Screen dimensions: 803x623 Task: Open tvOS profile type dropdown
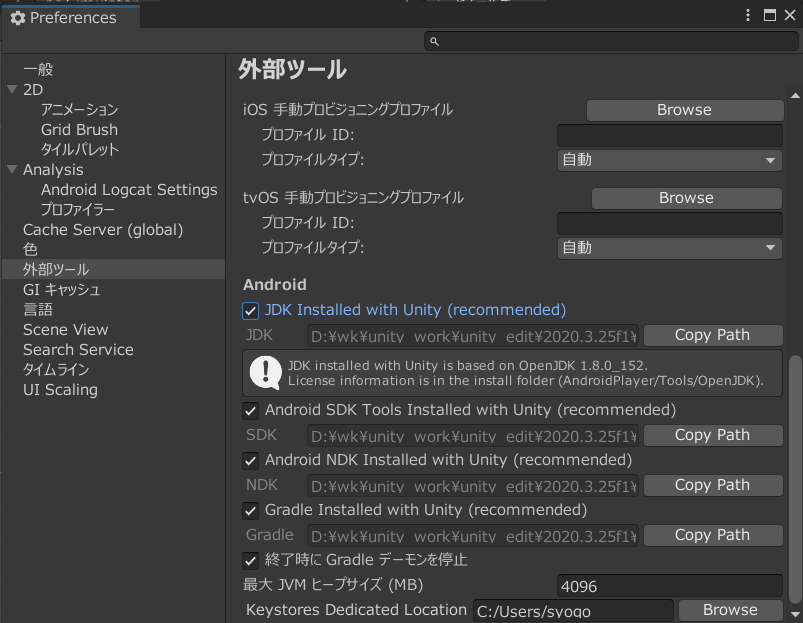[x=669, y=248]
